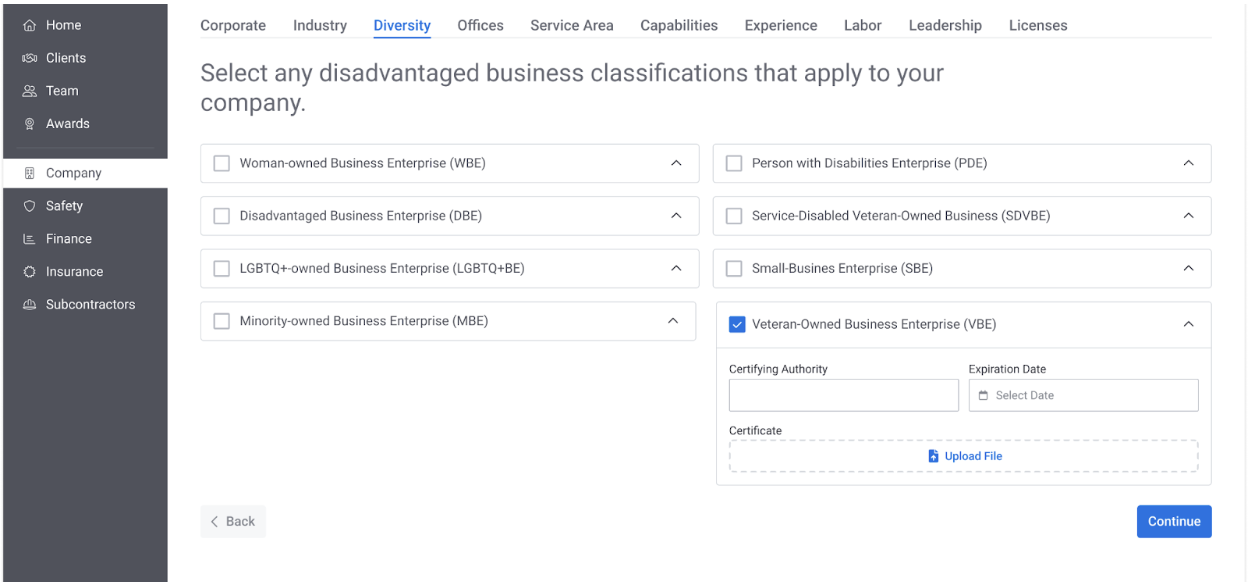Click Upload File for the certificate
Image resolution: width=1248 pixels, height=582 pixels.
point(964,456)
